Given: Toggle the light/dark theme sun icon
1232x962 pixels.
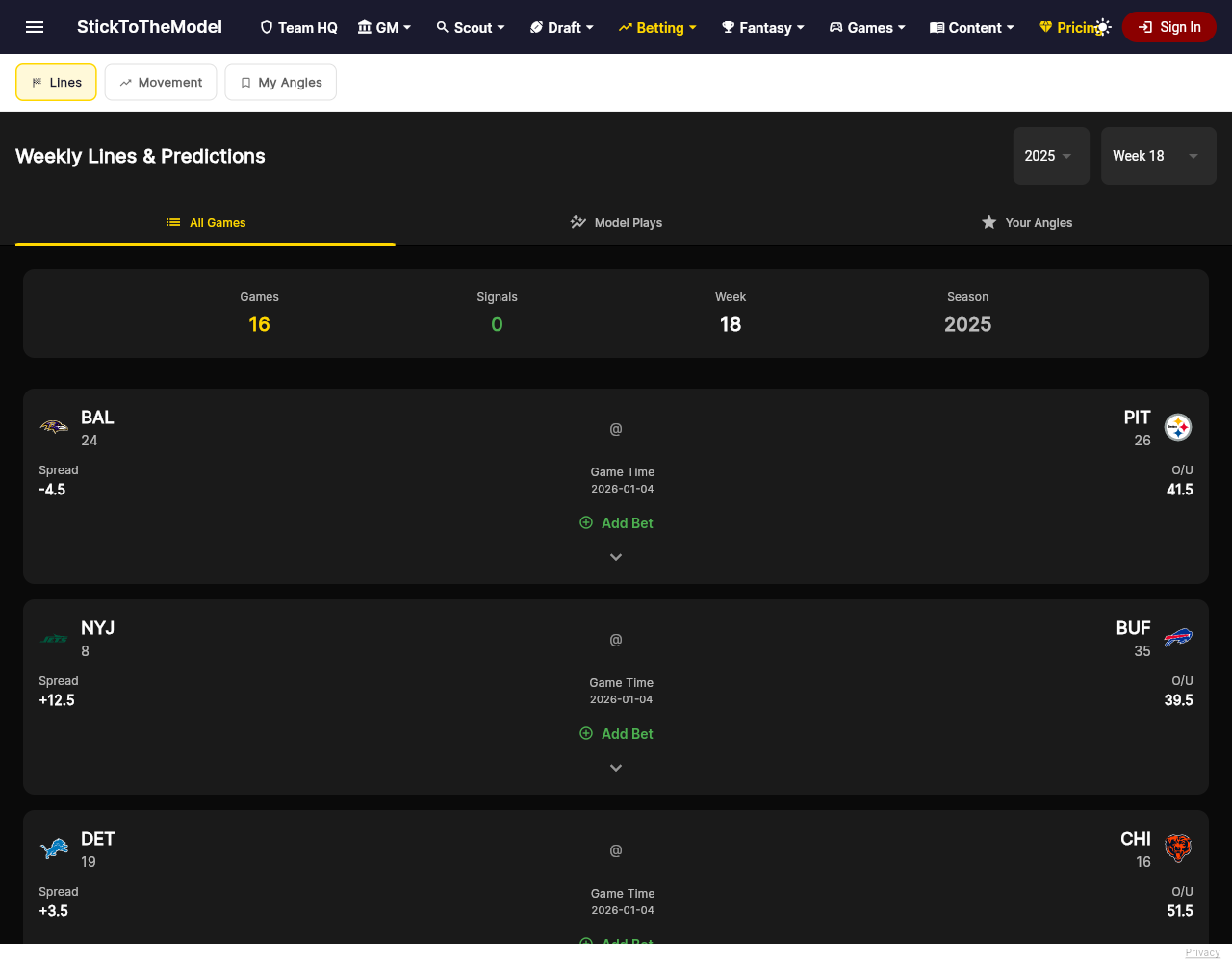Looking at the screenshot, I should 1103,27.
